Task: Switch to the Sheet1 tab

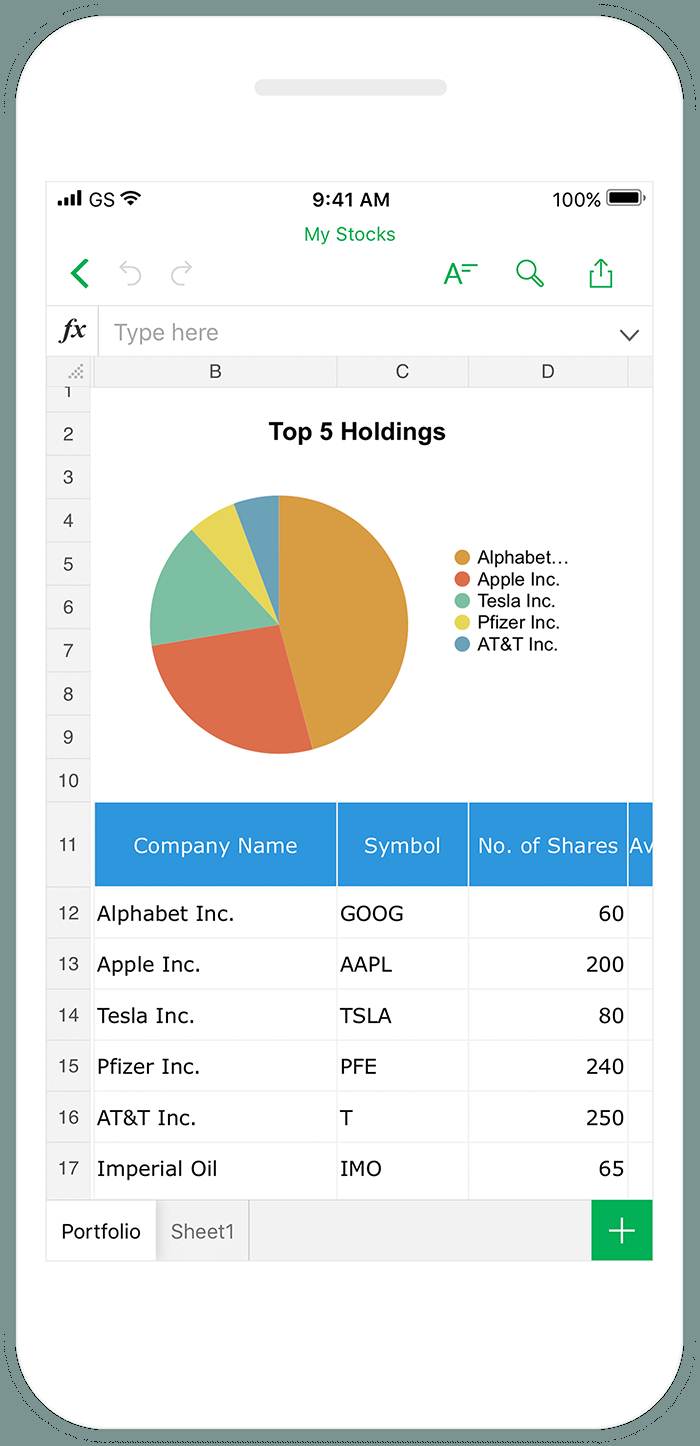Action: click(202, 1231)
